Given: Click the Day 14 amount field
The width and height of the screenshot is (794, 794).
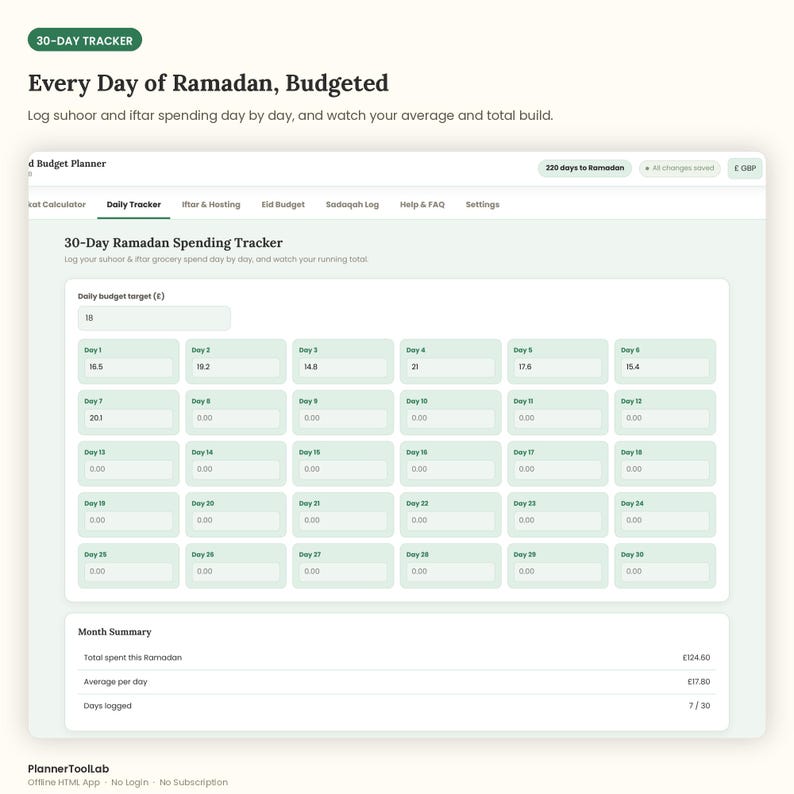Looking at the screenshot, I should point(236,469).
